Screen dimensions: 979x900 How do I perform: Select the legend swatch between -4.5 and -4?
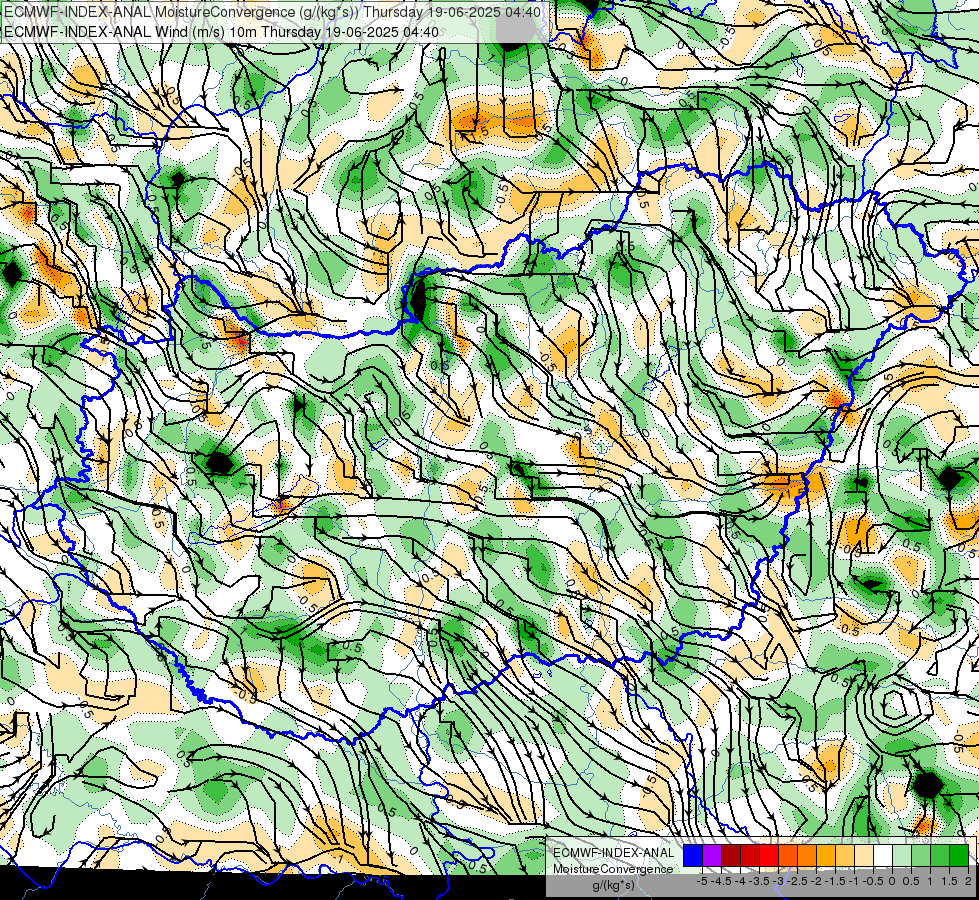731,855
